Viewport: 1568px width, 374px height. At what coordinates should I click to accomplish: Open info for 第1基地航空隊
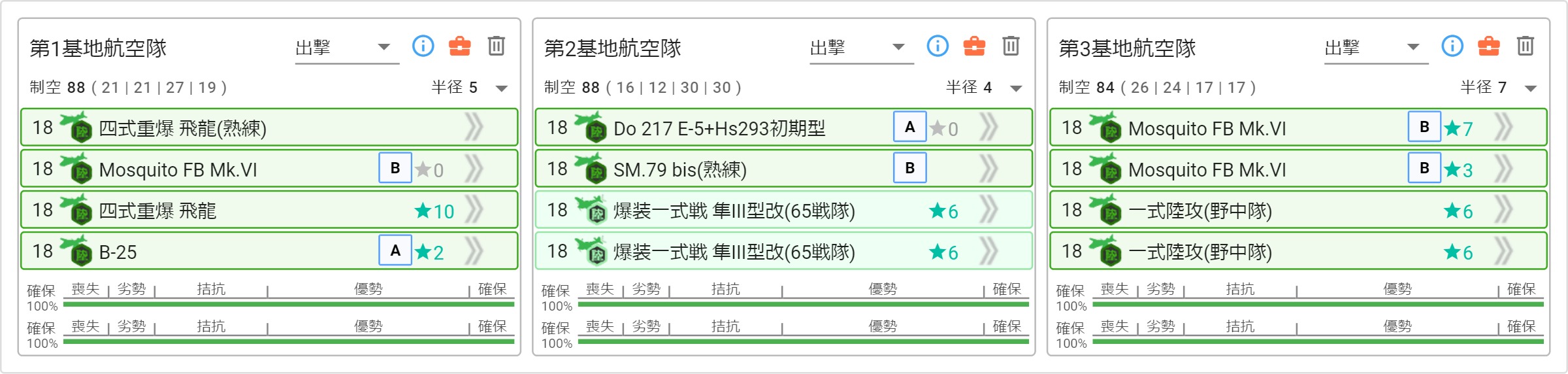pyautogui.click(x=423, y=46)
